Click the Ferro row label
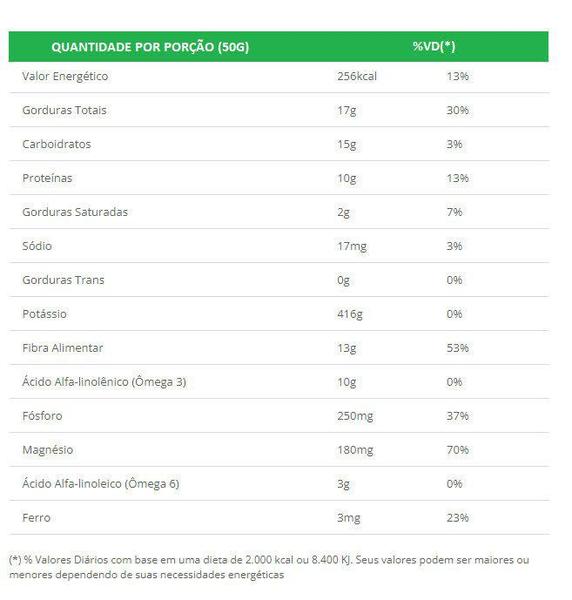The width and height of the screenshot is (572, 600). click(x=36, y=518)
